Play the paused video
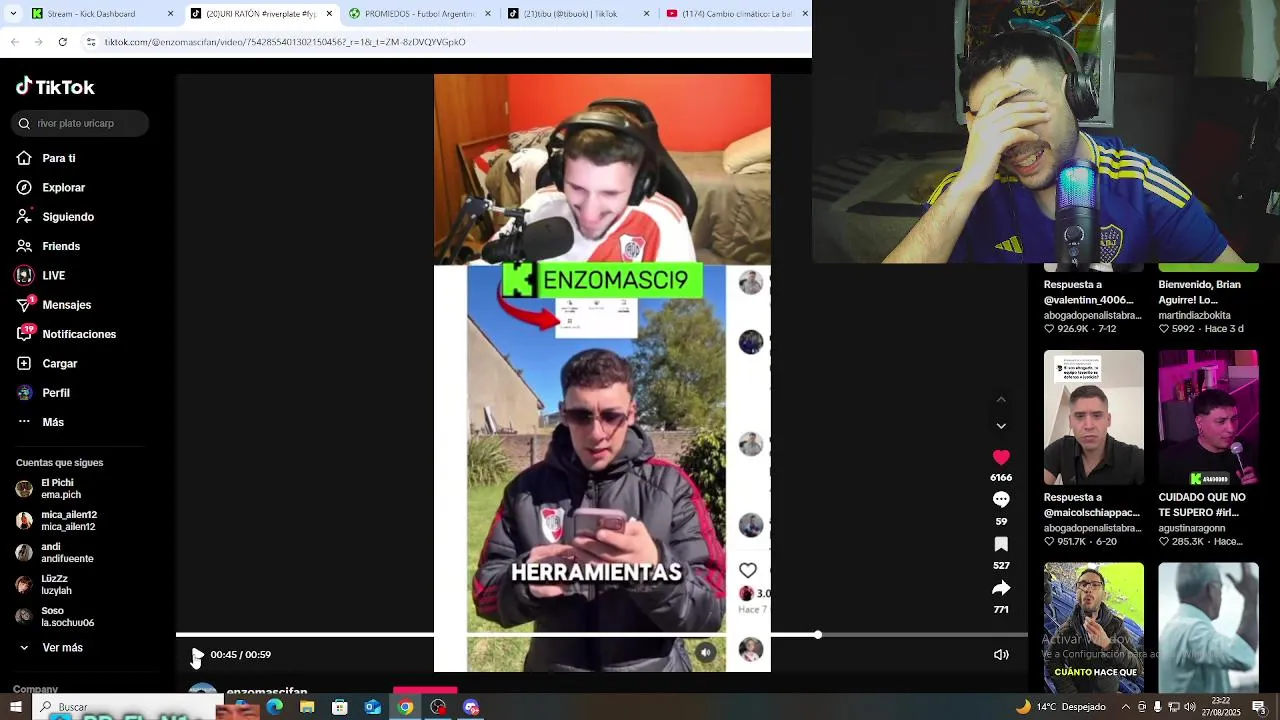This screenshot has height=720, width=1280. [197, 655]
